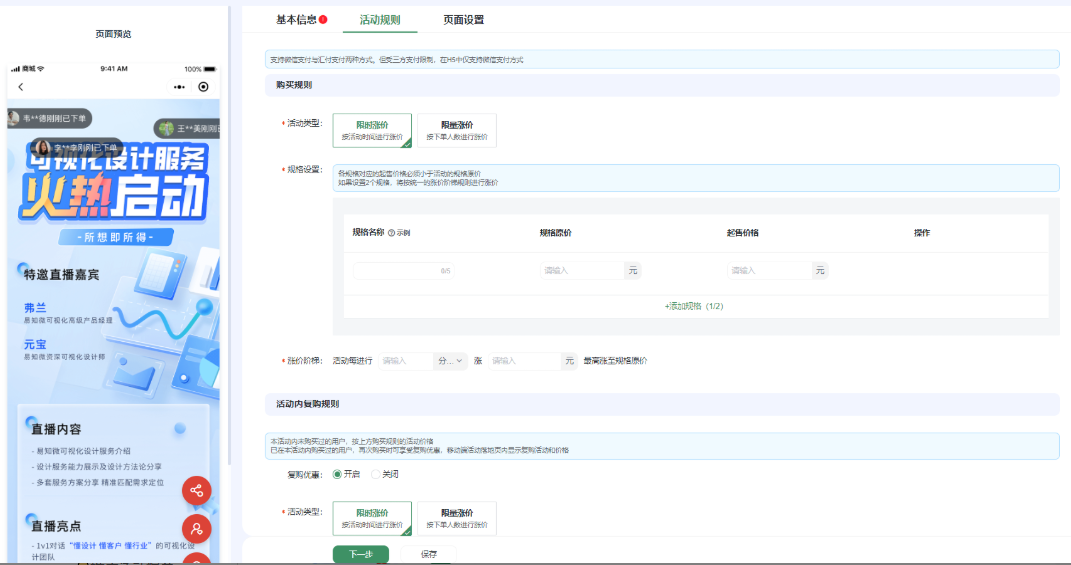The width and height of the screenshot is (1071, 565).
Task: Click +添加规格 to add a specification
Action: click(693, 306)
